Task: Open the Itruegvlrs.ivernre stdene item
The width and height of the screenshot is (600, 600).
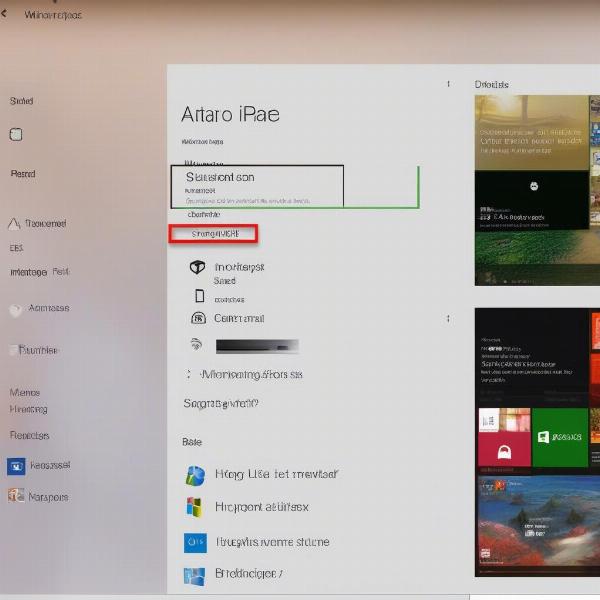Action: coord(272,542)
